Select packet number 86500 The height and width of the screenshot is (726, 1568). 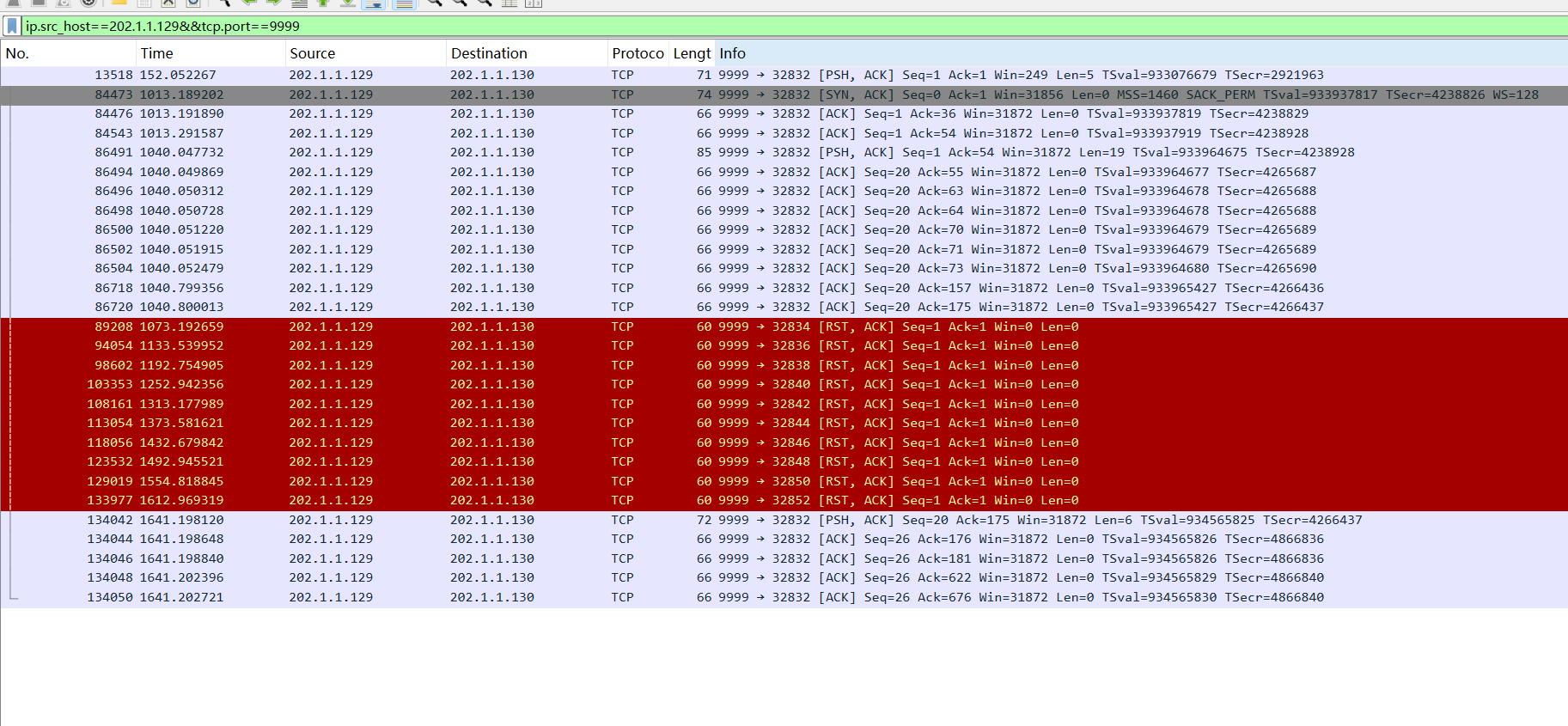[784, 230]
